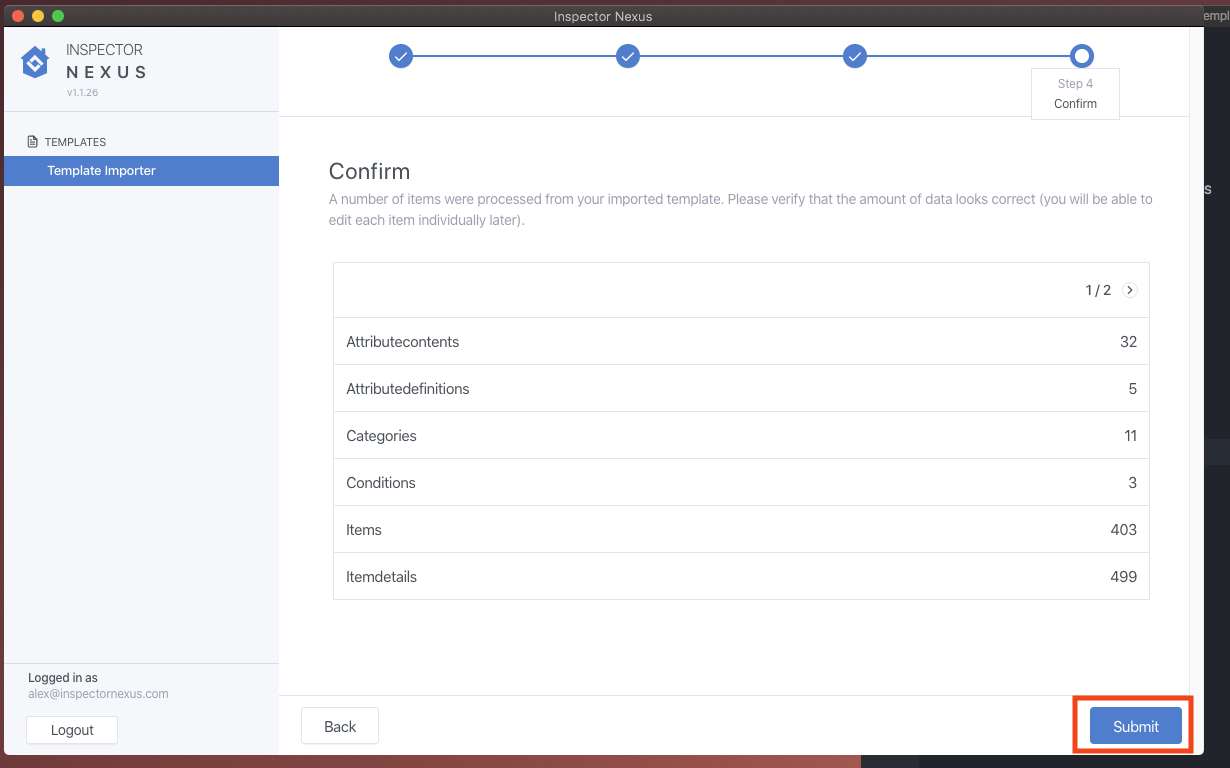Click the Conditions row showing 3

tap(741, 483)
